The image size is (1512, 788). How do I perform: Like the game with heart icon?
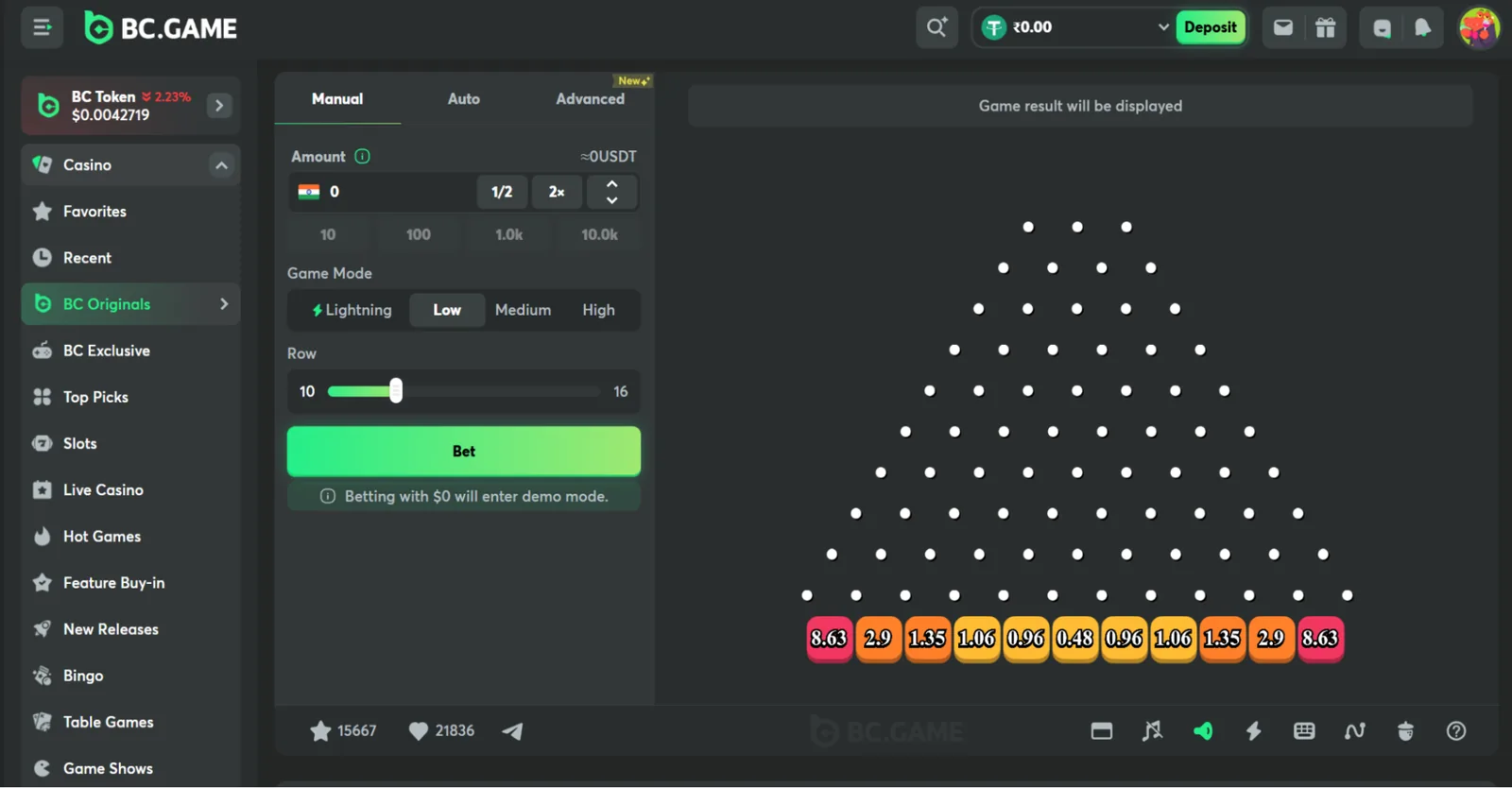(x=418, y=730)
